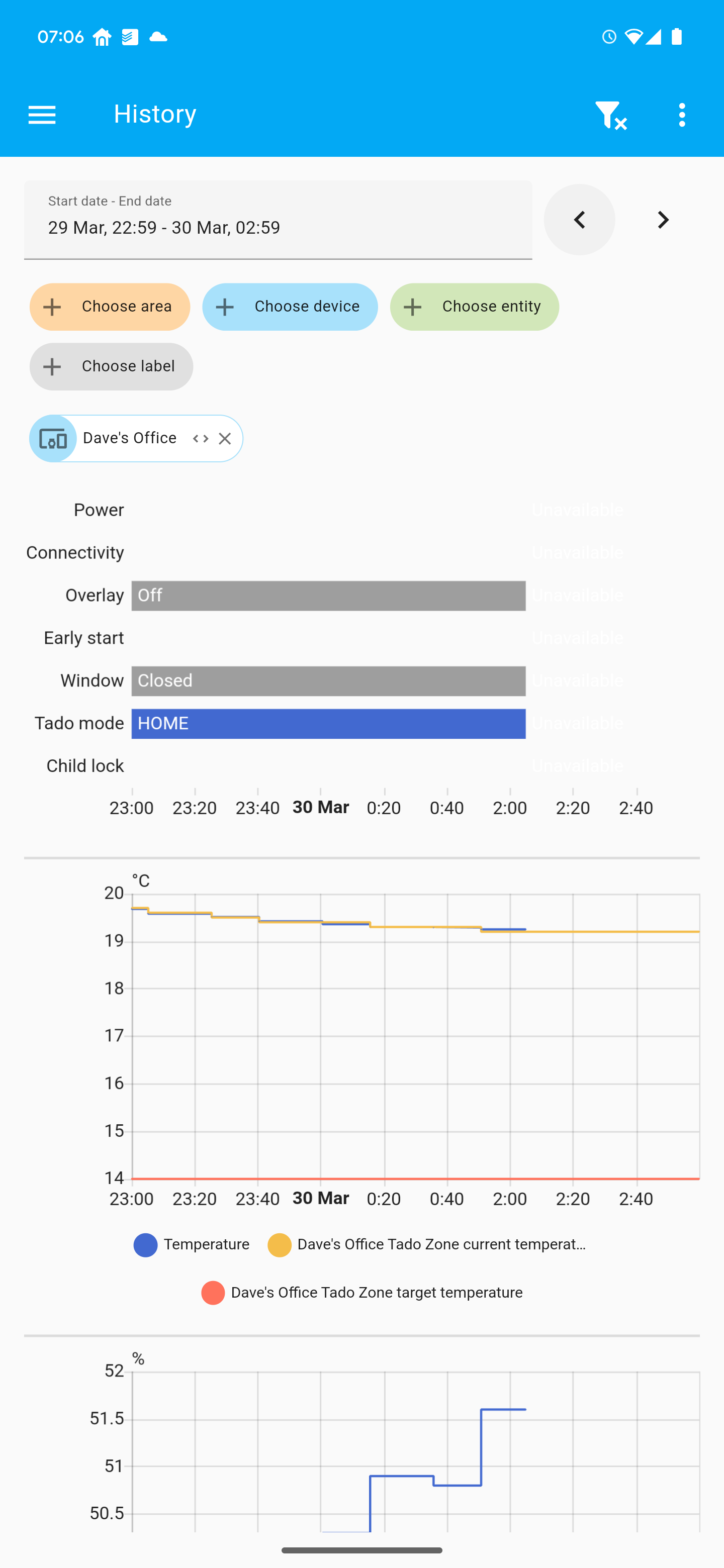The image size is (724, 1568).
Task: Advance to the next time range
Action: coord(663,220)
